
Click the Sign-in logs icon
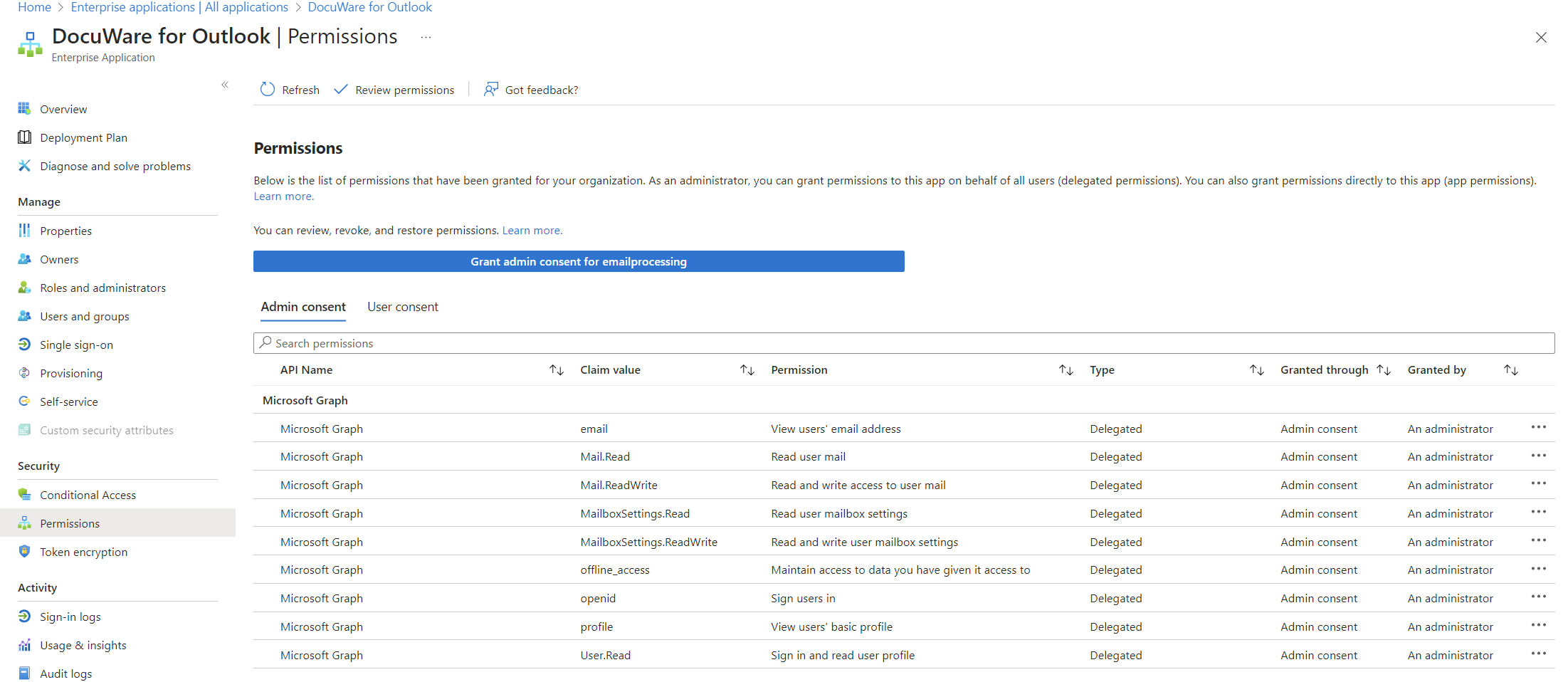pos(24,616)
